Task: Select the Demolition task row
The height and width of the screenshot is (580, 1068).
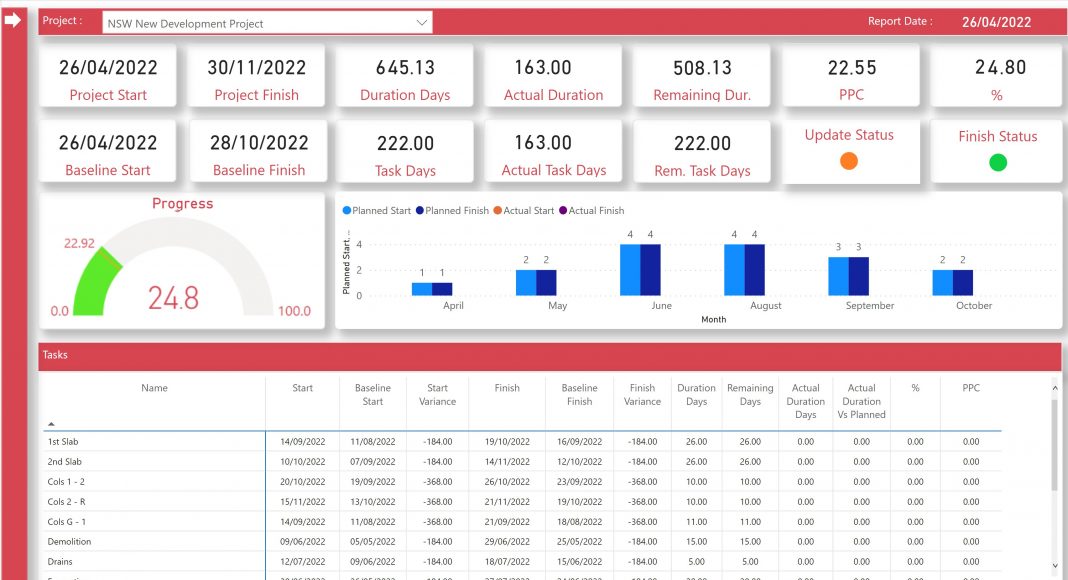Action: 69,542
